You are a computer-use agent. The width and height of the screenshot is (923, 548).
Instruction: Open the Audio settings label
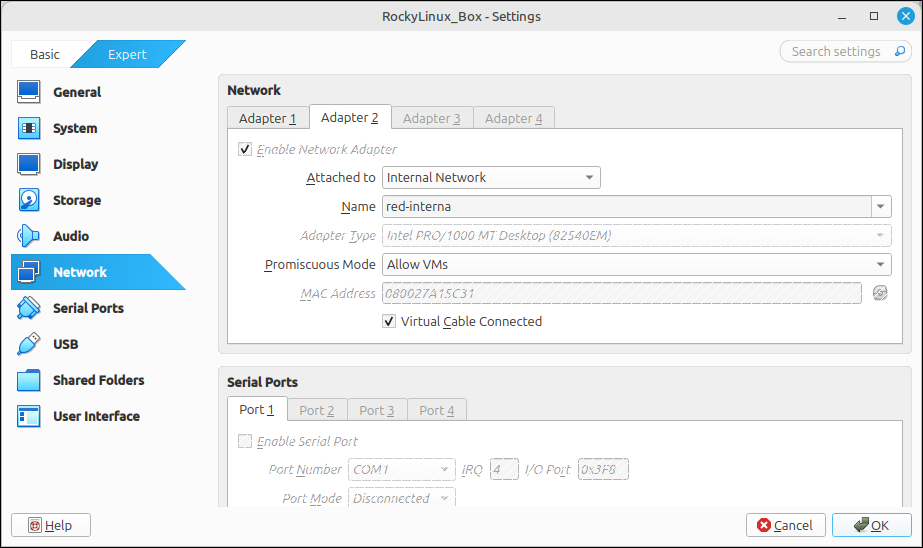pos(71,236)
